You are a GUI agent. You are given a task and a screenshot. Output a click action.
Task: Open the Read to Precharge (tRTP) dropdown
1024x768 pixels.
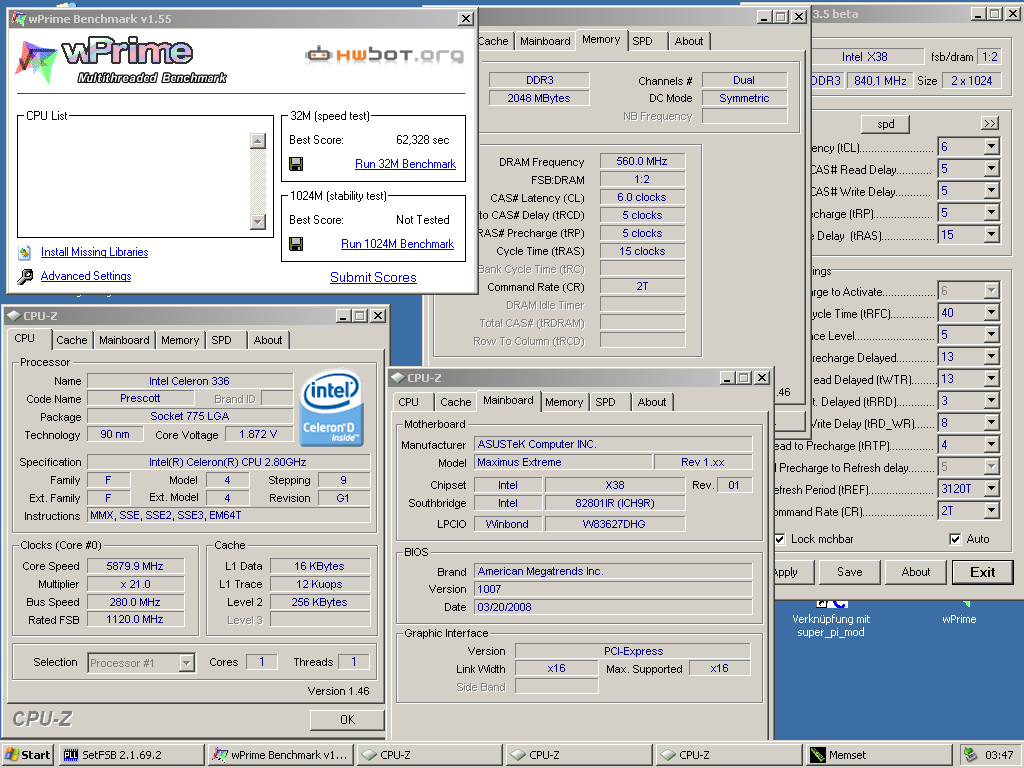(x=991, y=445)
